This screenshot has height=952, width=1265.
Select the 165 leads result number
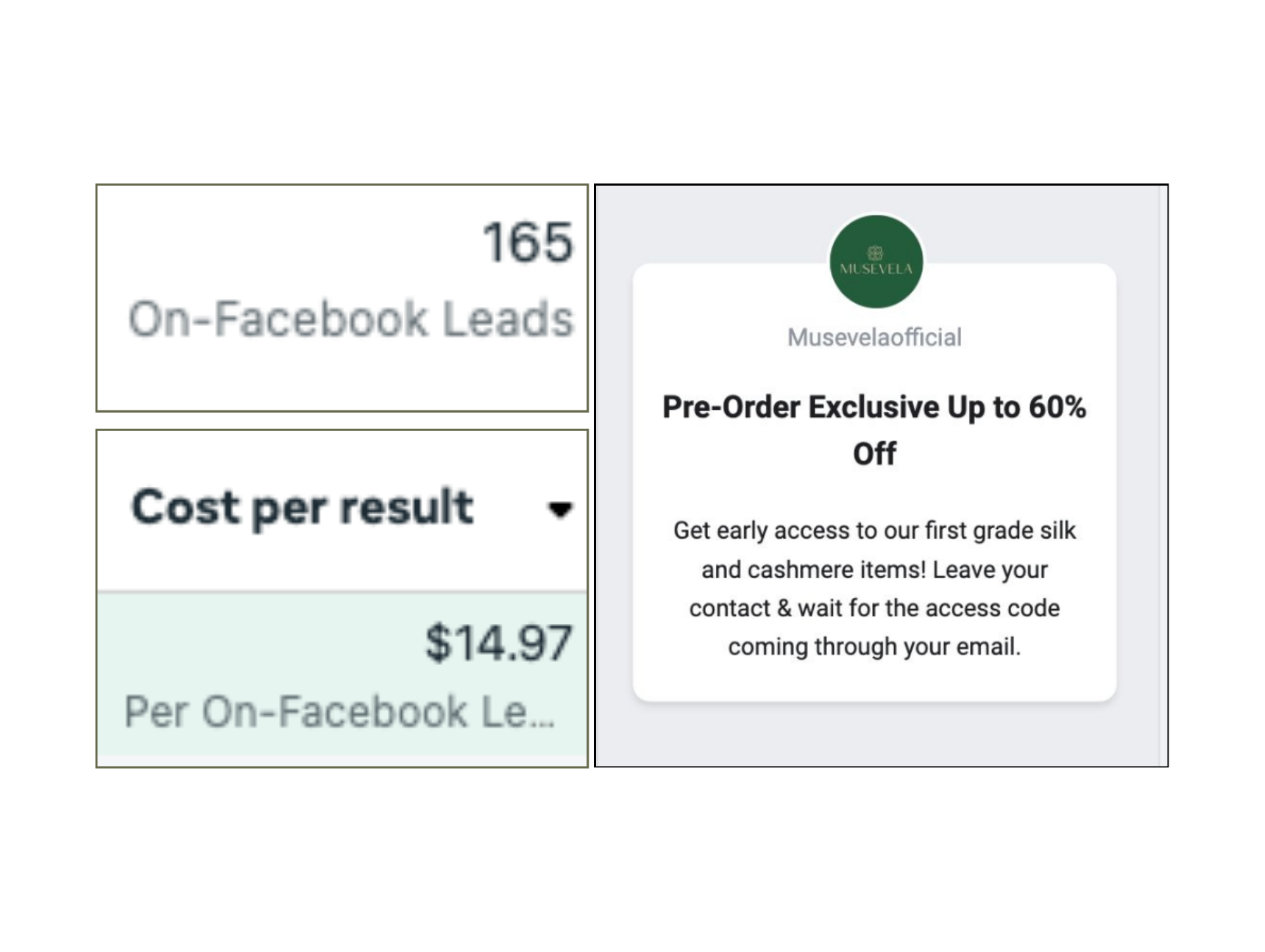527,242
